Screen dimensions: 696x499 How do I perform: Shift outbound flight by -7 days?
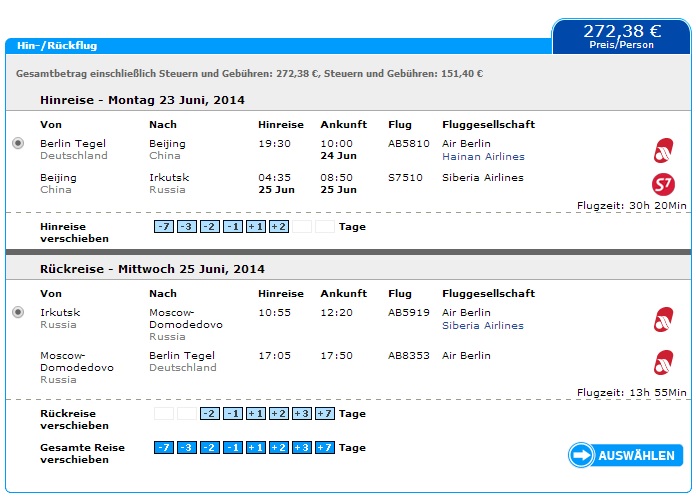tap(164, 227)
